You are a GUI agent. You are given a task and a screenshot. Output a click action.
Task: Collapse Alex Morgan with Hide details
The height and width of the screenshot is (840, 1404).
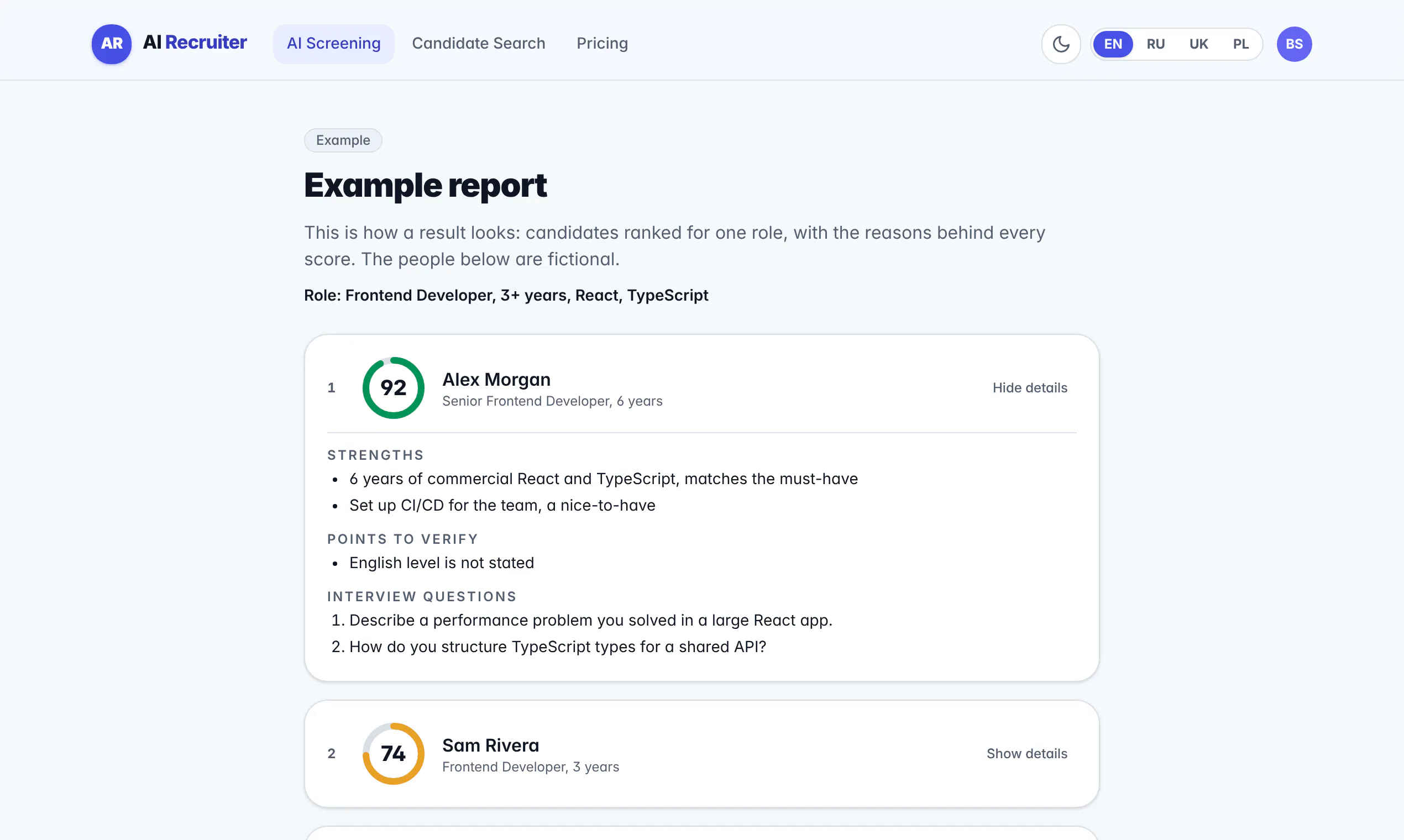(1030, 388)
